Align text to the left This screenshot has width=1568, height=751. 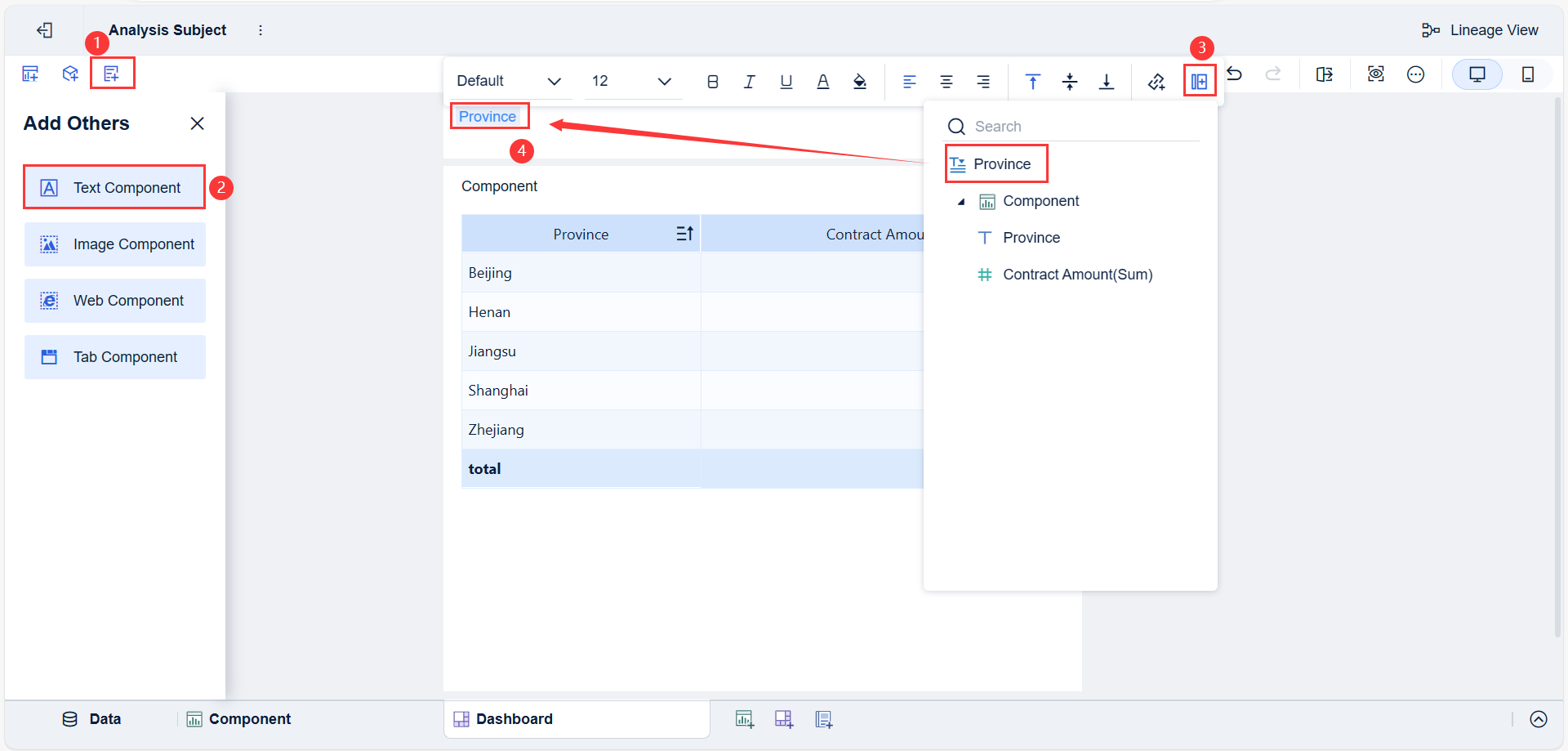[x=910, y=81]
